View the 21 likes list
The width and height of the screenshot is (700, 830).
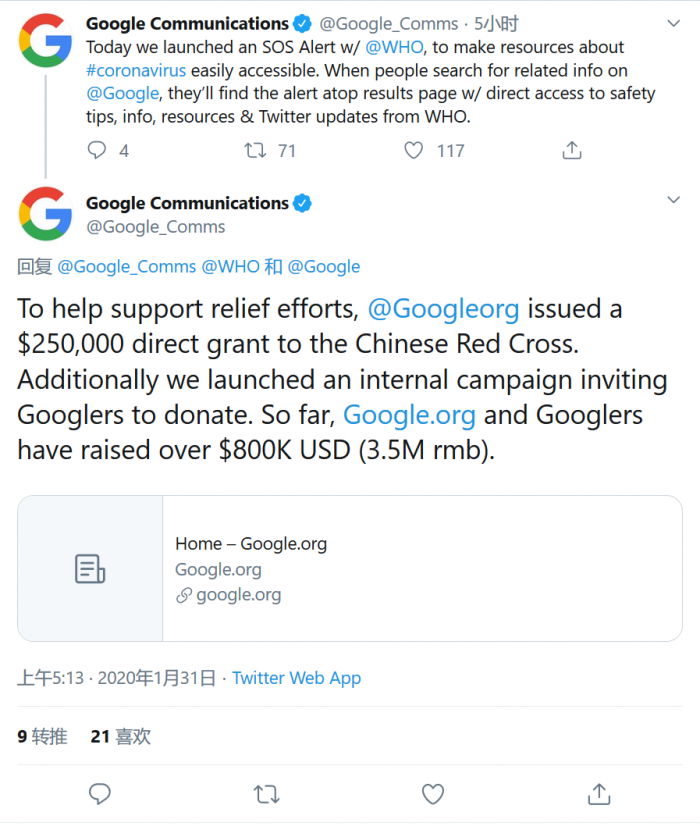pyautogui.click(x=120, y=737)
